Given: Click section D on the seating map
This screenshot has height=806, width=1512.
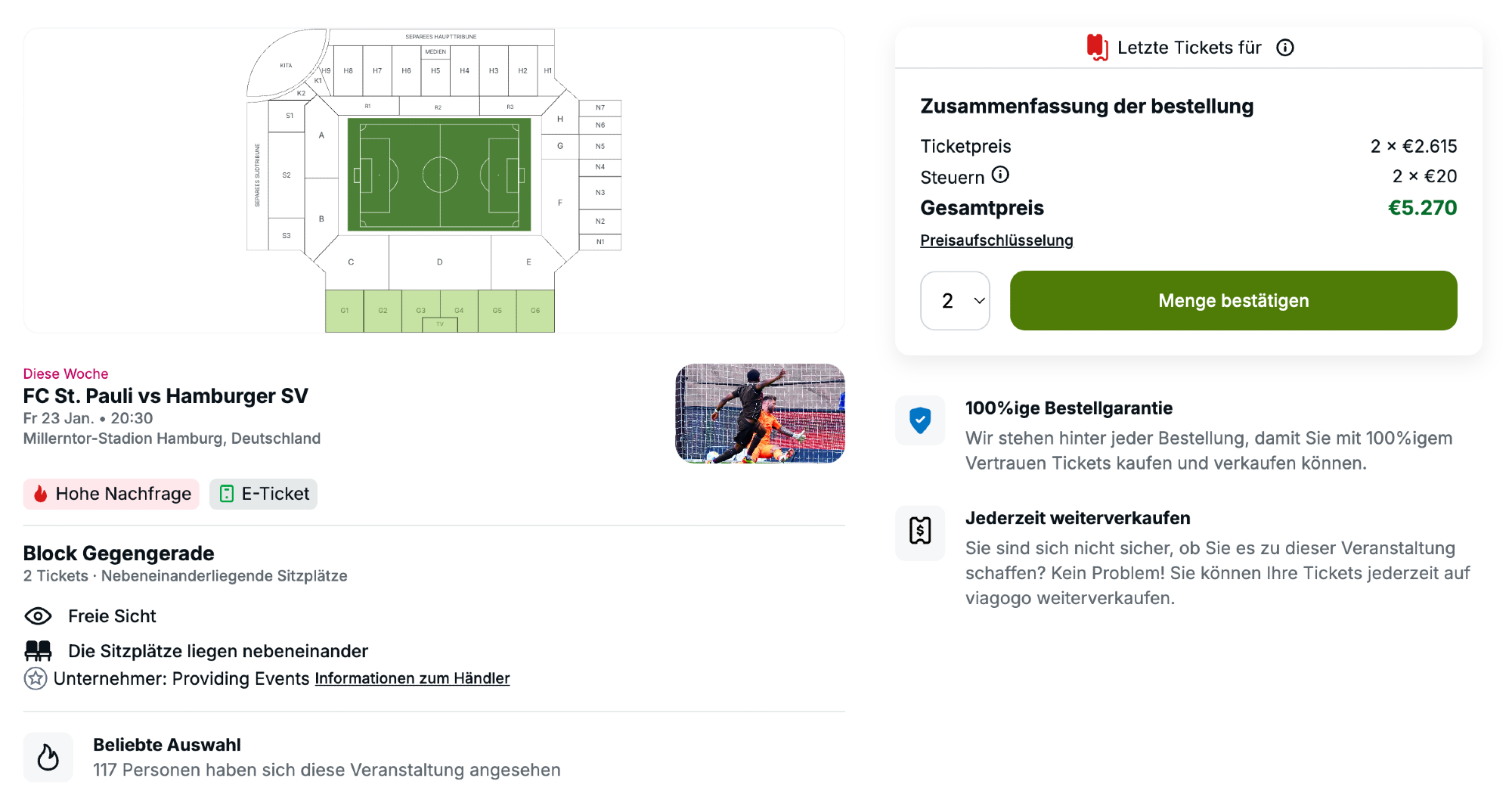Looking at the screenshot, I should coord(440,262).
